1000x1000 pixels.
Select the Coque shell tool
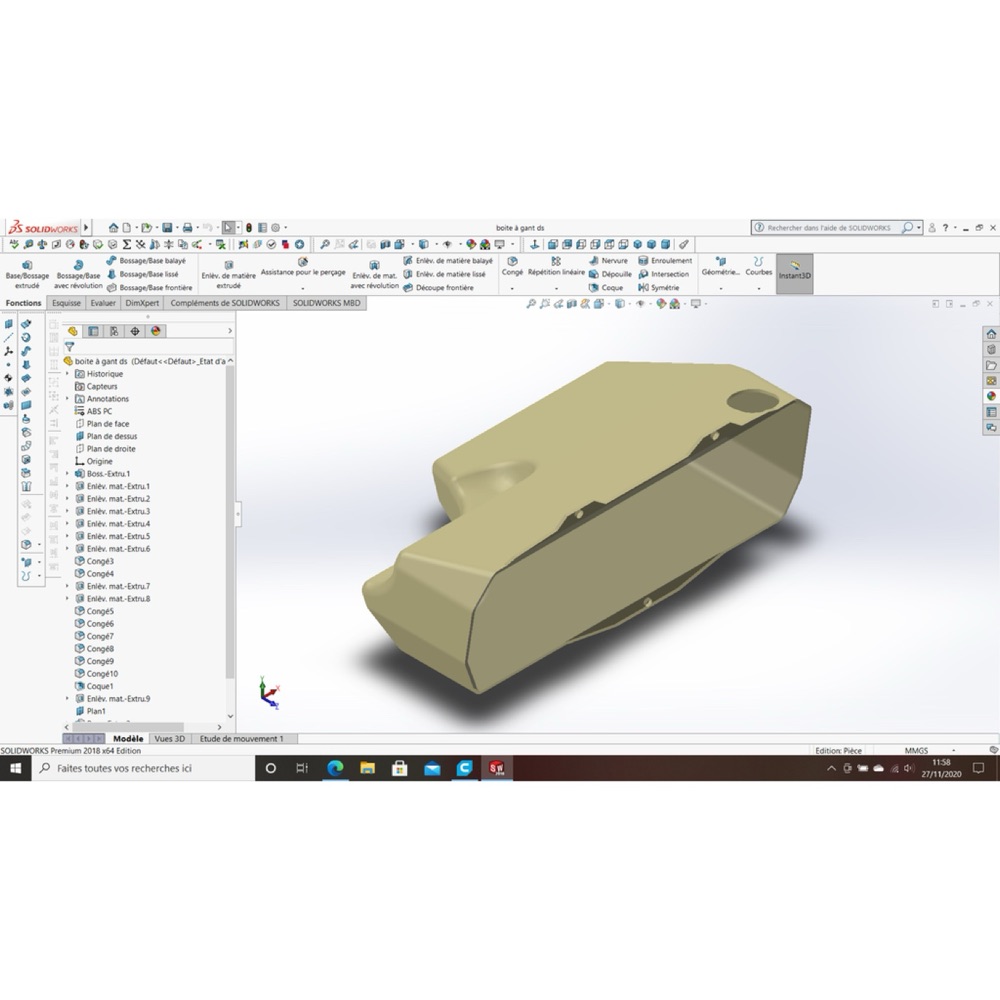tap(605, 288)
